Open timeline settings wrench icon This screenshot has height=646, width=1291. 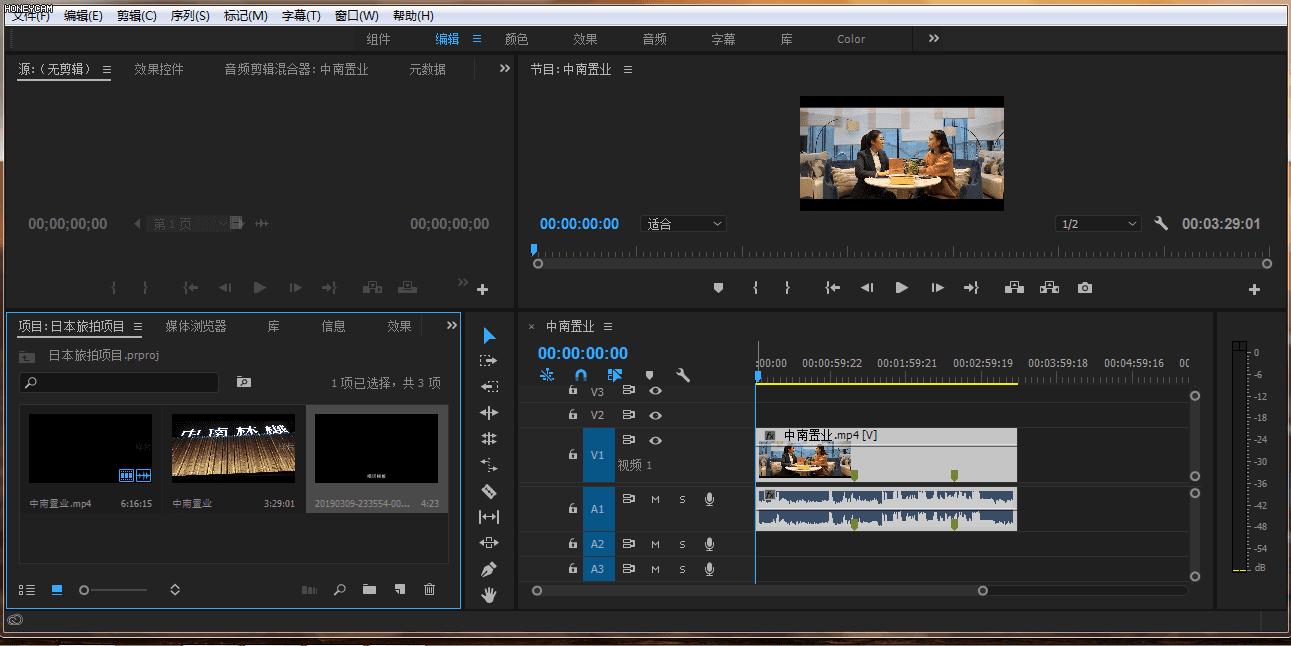coord(683,375)
